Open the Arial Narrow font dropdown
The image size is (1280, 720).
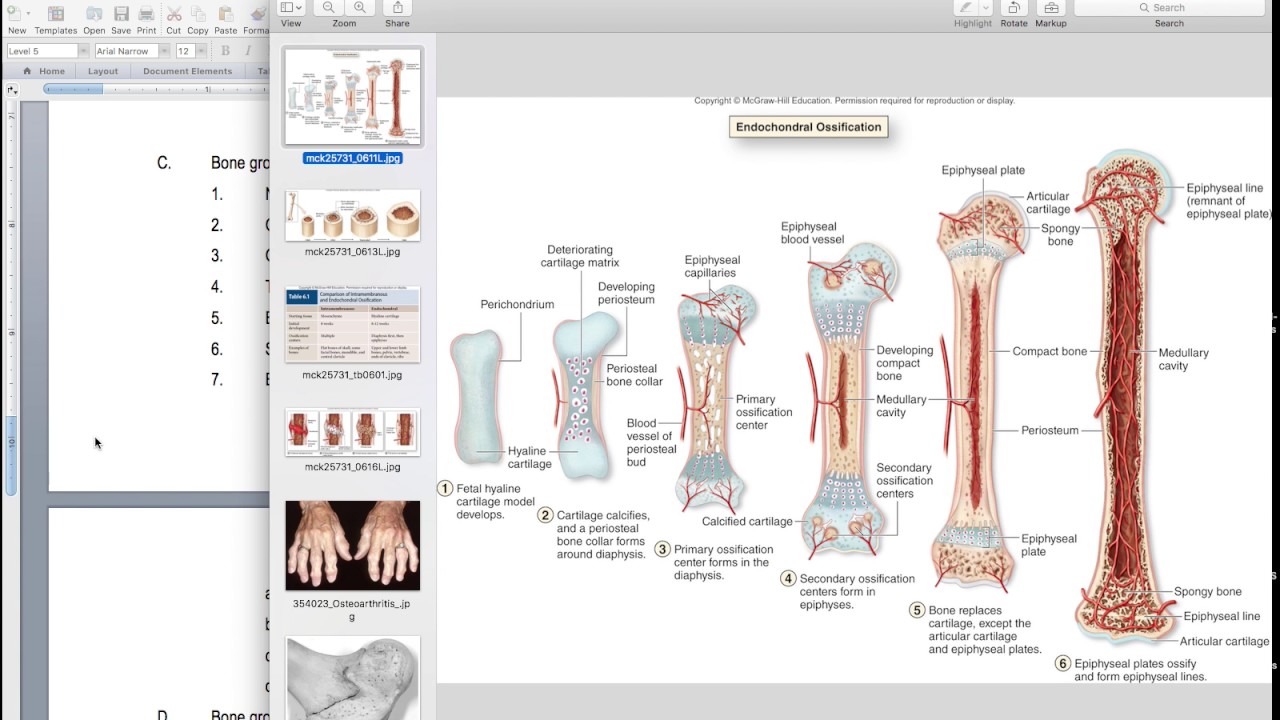pos(164,51)
